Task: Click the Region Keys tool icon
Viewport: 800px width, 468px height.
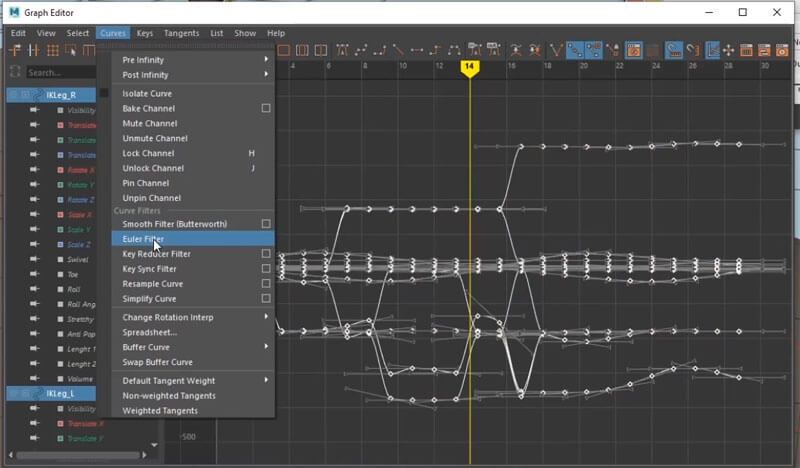Action: coord(70,49)
